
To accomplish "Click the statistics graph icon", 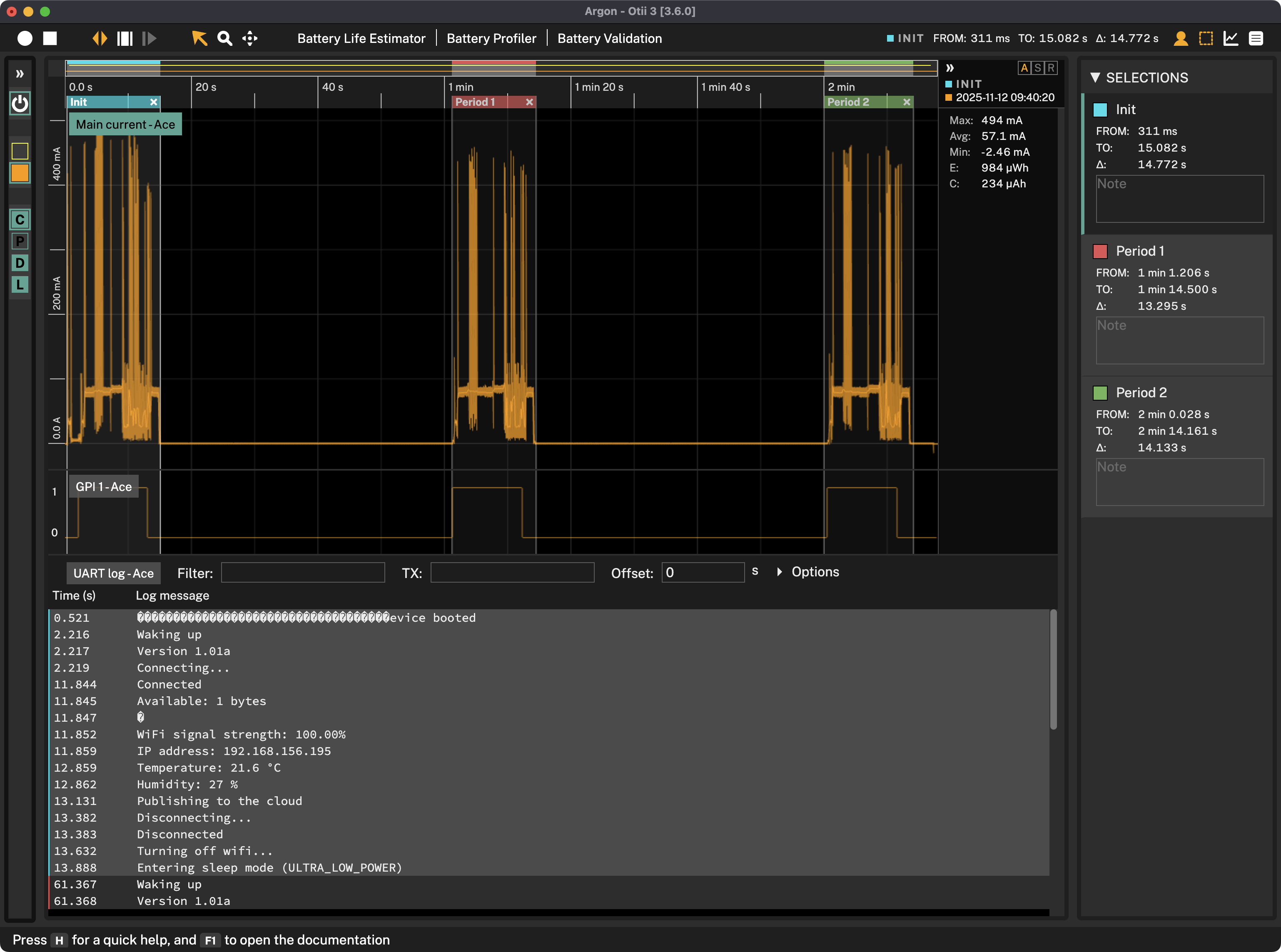I will (x=1231, y=39).
